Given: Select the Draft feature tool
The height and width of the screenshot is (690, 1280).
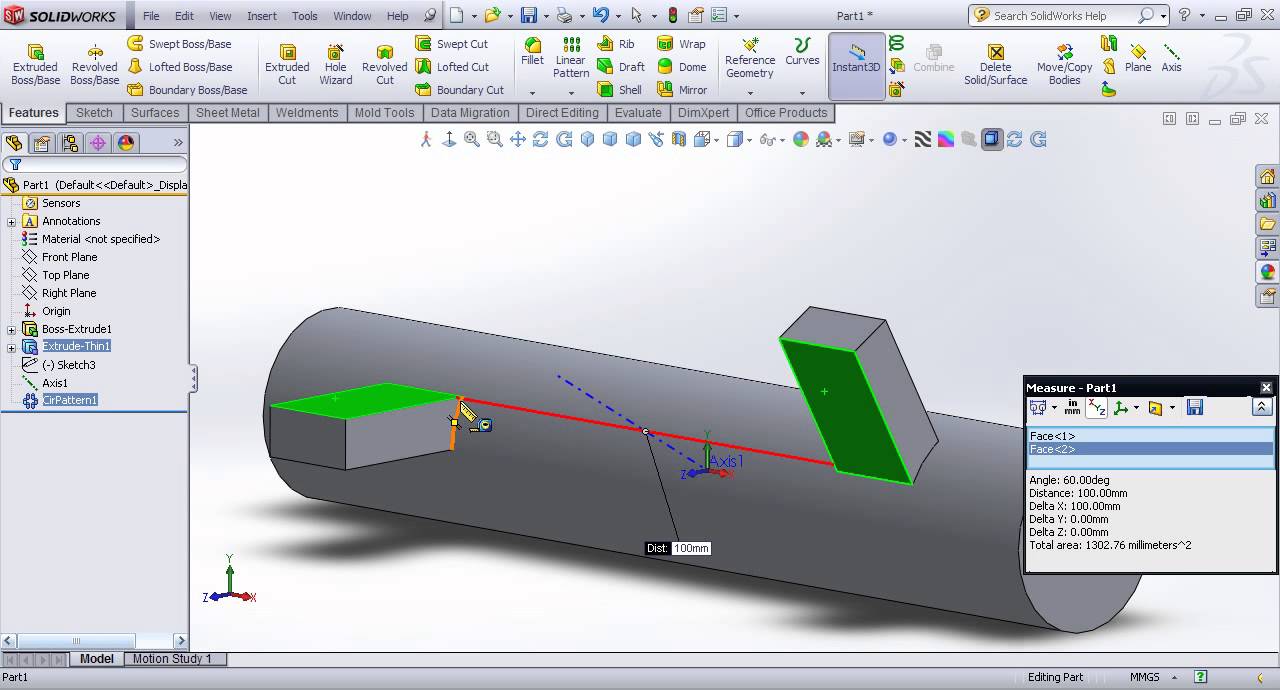Looking at the screenshot, I should pyautogui.click(x=621, y=67).
